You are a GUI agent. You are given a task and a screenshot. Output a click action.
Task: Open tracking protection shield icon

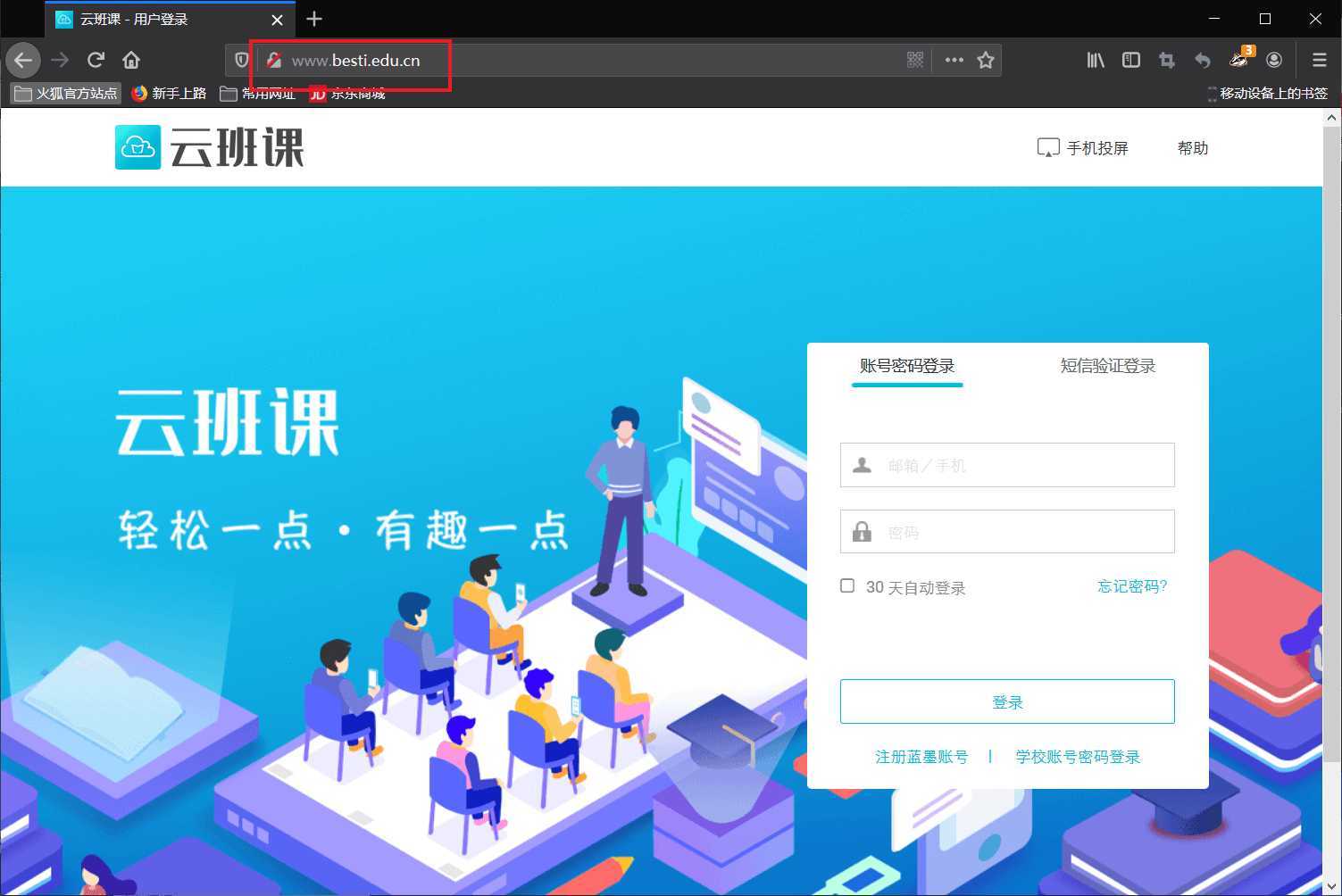click(241, 60)
